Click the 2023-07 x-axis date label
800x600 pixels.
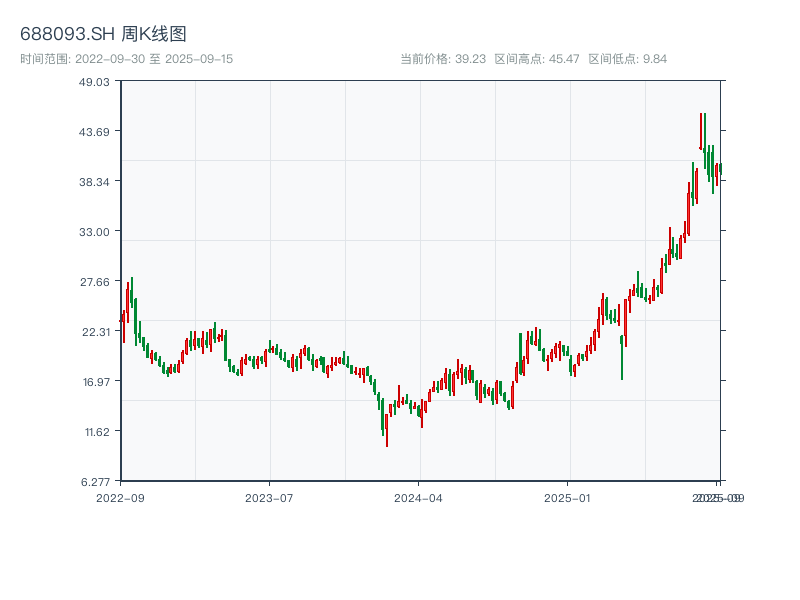click(x=270, y=497)
